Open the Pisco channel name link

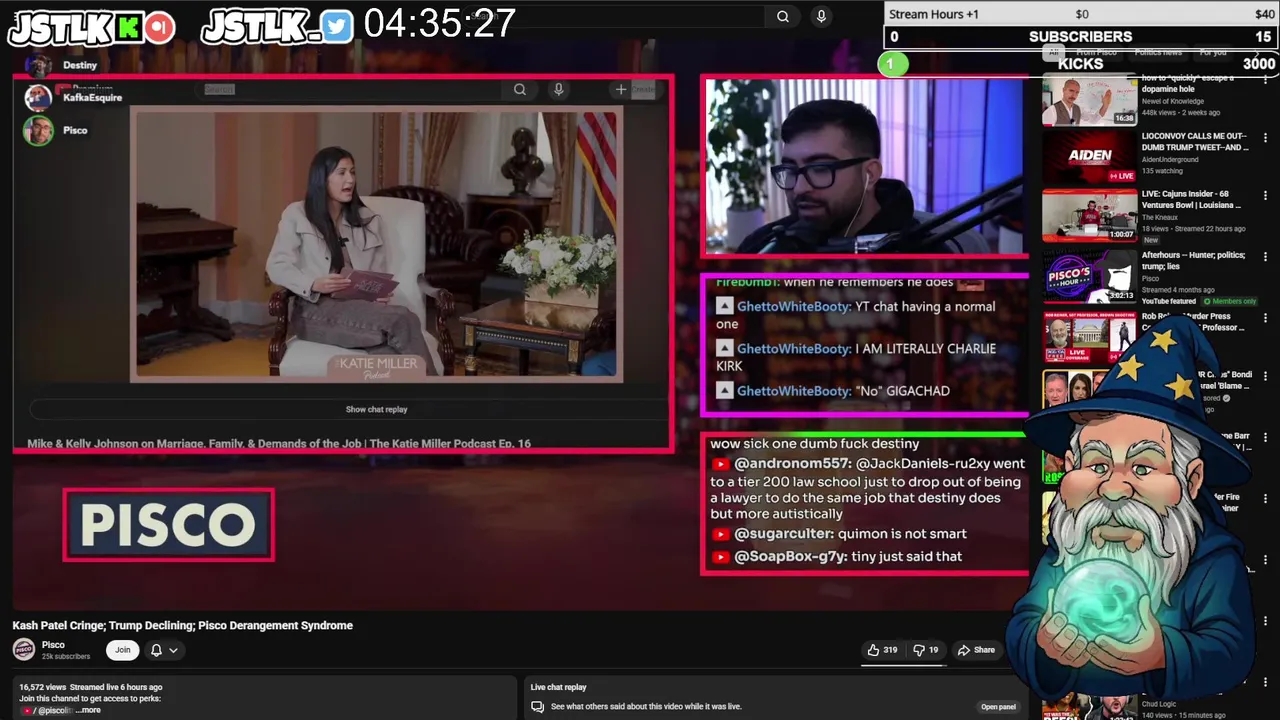tap(53, 645)
